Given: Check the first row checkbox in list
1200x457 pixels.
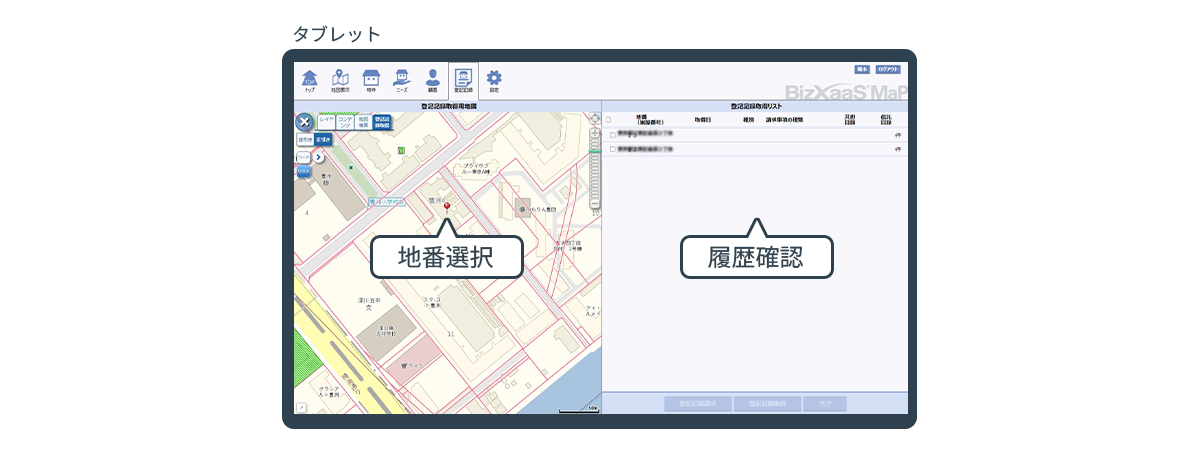Looking at the screenshot, I should click(612, 133).
